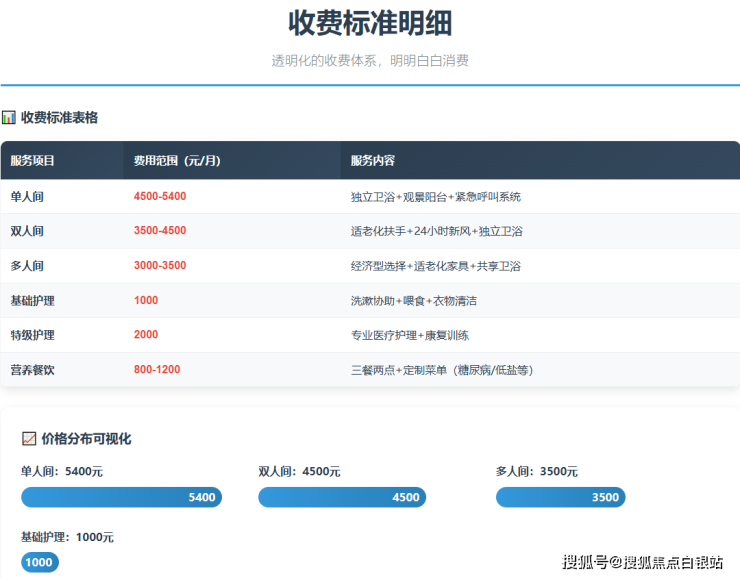
Task: Click the 单人间 row label in table
Action: coord(27,197)
